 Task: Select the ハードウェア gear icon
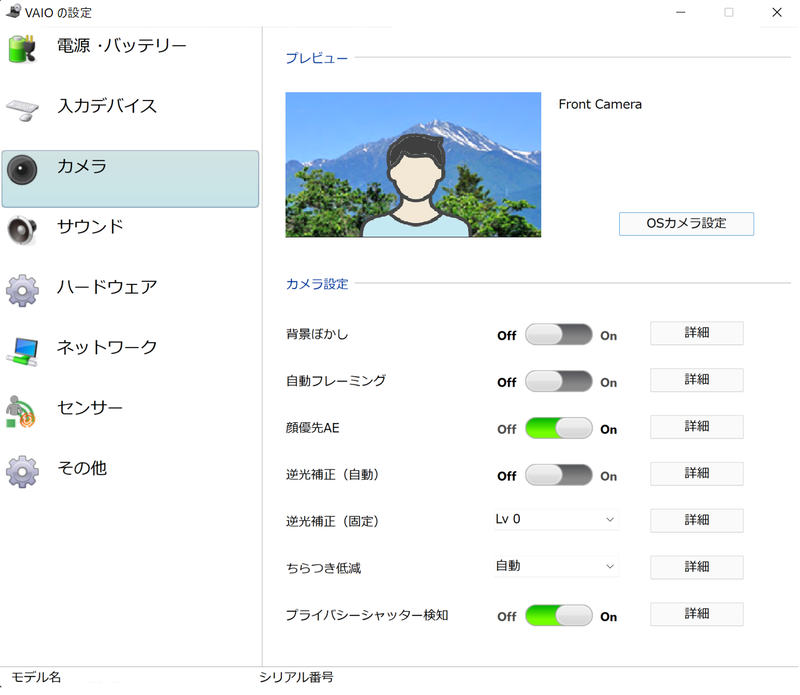point(22,287)
